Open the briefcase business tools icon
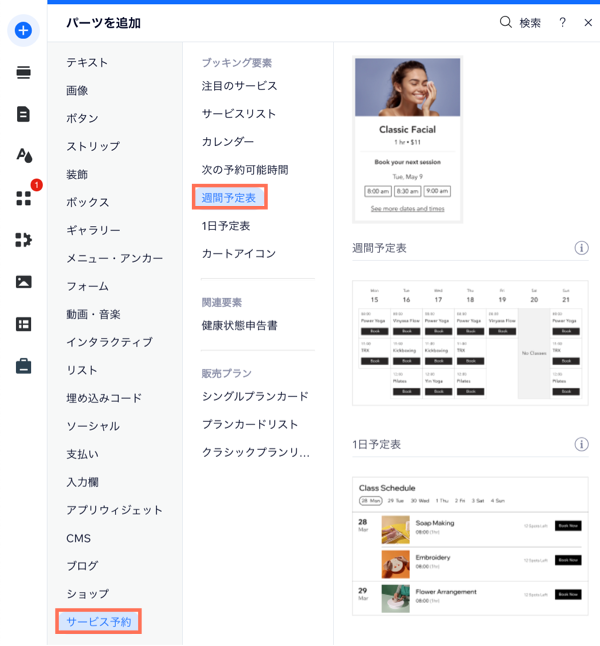The width and height of the screenshot is (600, 646). 23,366
